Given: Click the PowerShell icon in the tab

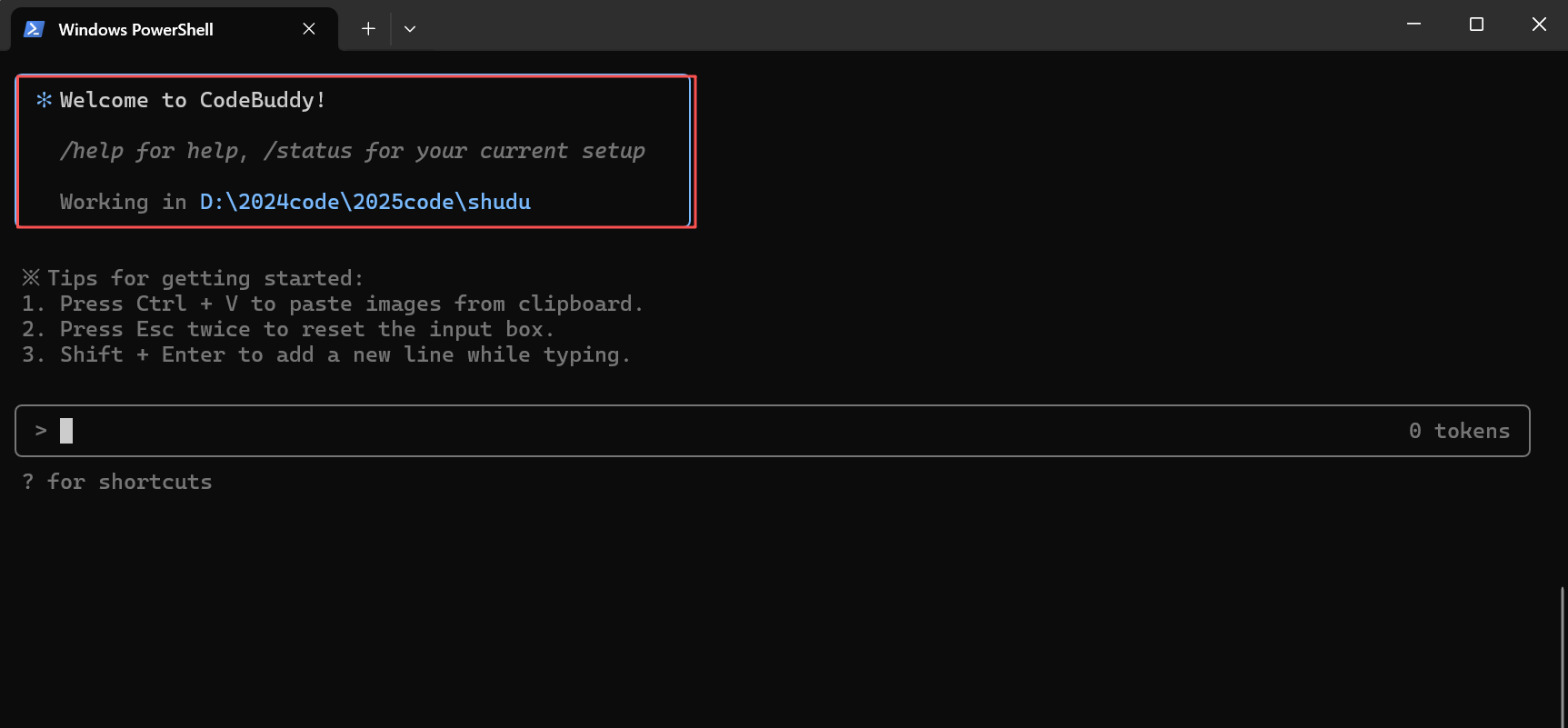Looking at the screenshot, I should [34, 29].
